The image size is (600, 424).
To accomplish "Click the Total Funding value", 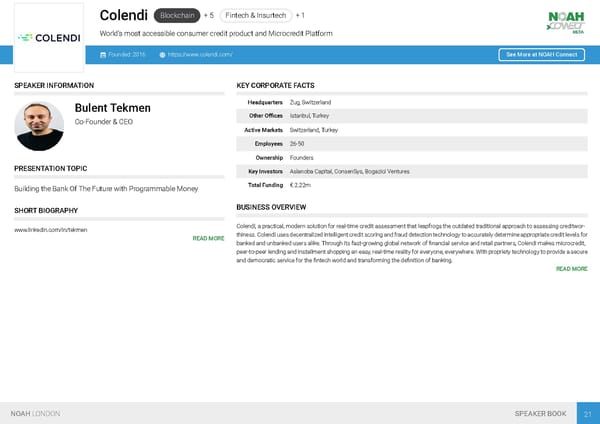I will (300, 186).
